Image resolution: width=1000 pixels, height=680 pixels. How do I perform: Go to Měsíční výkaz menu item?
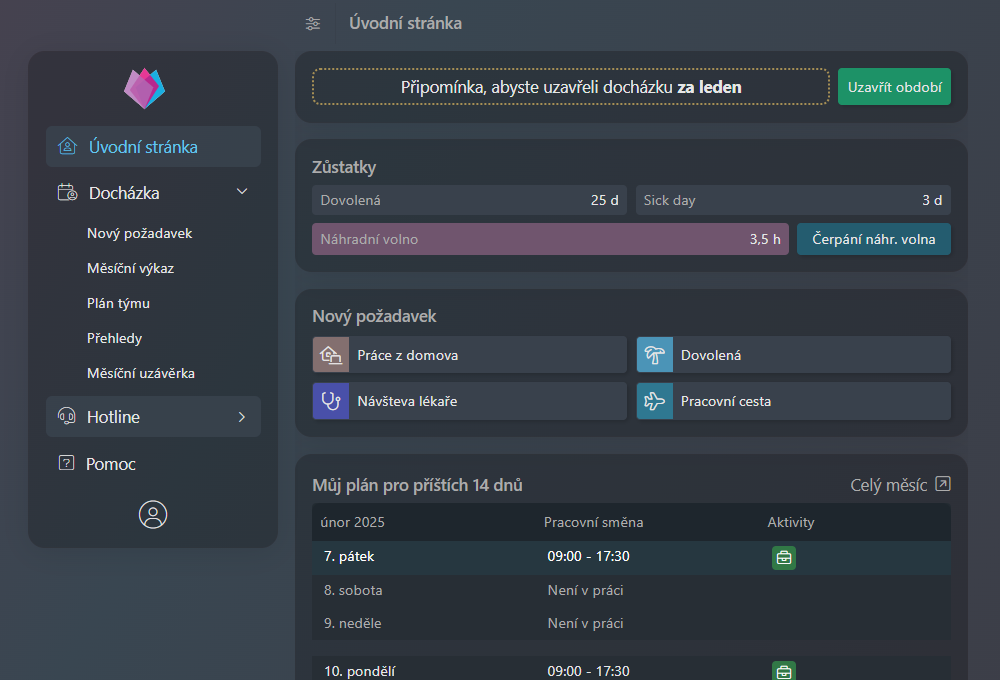tap(131, 268)
